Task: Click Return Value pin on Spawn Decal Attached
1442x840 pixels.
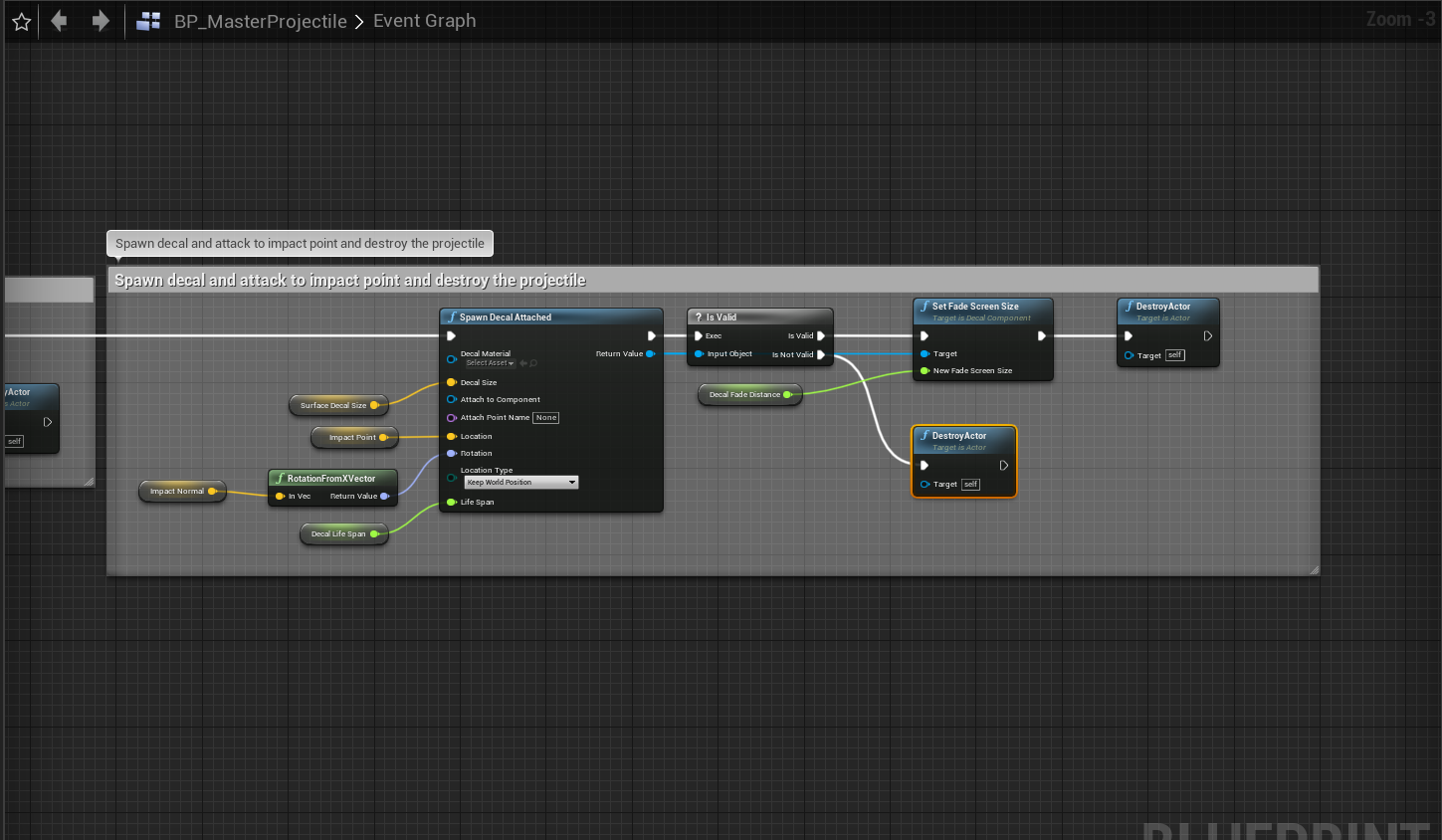Action: click(650, 353)
